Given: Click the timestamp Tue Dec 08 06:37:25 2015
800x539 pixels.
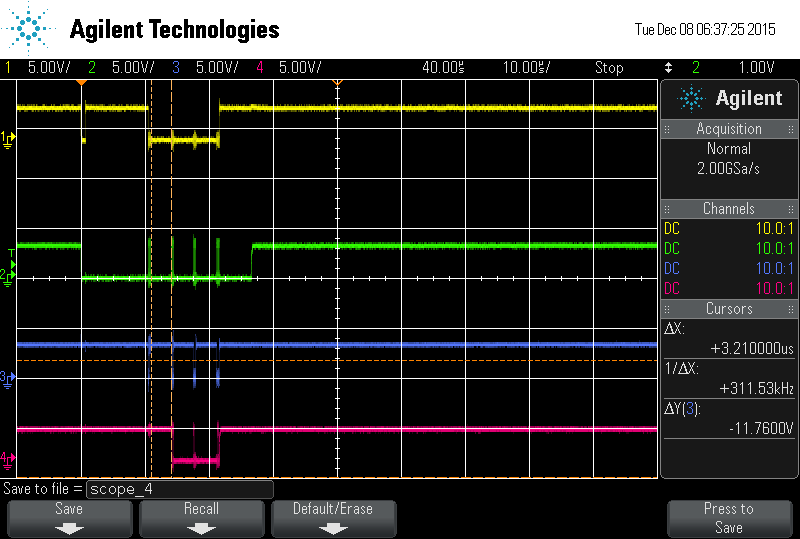Looking at the screenshot, I should click(705, 29).
